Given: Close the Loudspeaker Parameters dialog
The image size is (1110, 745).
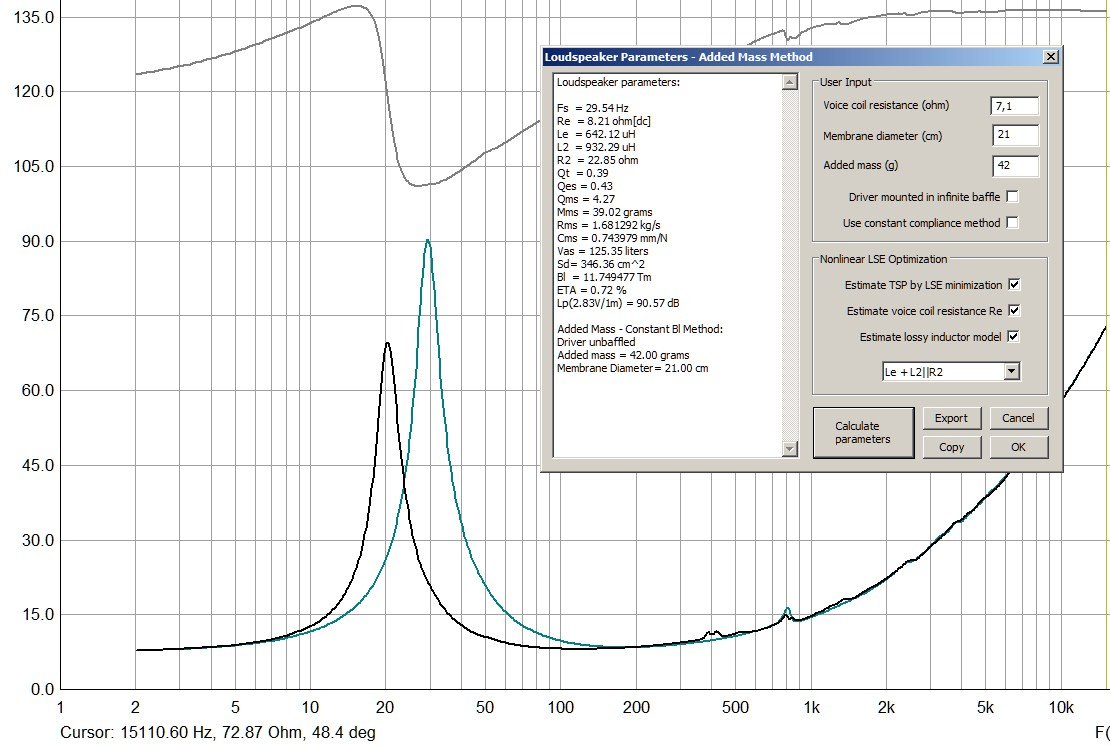Looking at the screenshot, I should point(1051,57).
